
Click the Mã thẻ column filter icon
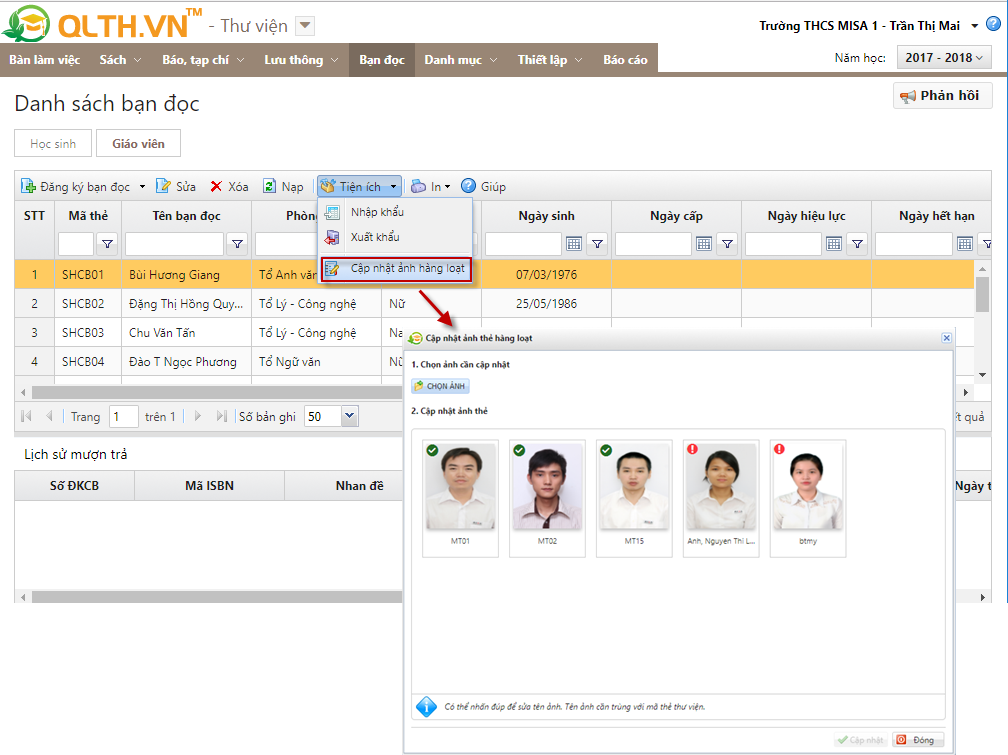click(x=107, y=243)
